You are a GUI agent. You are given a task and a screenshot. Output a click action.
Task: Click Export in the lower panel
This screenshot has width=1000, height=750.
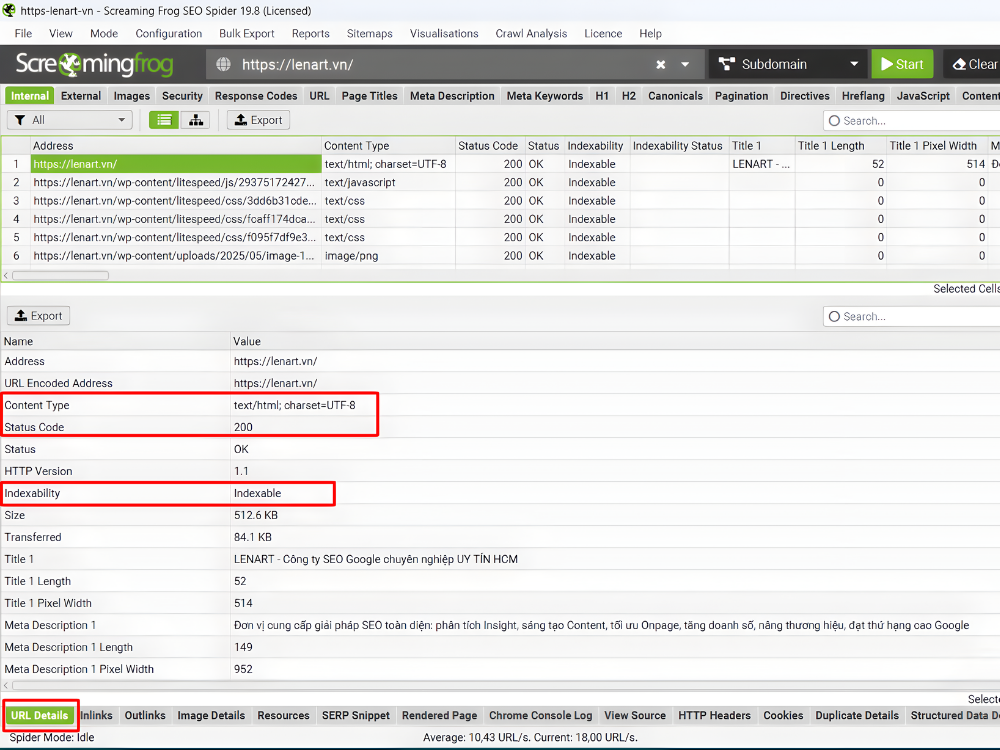coord(38,316)
